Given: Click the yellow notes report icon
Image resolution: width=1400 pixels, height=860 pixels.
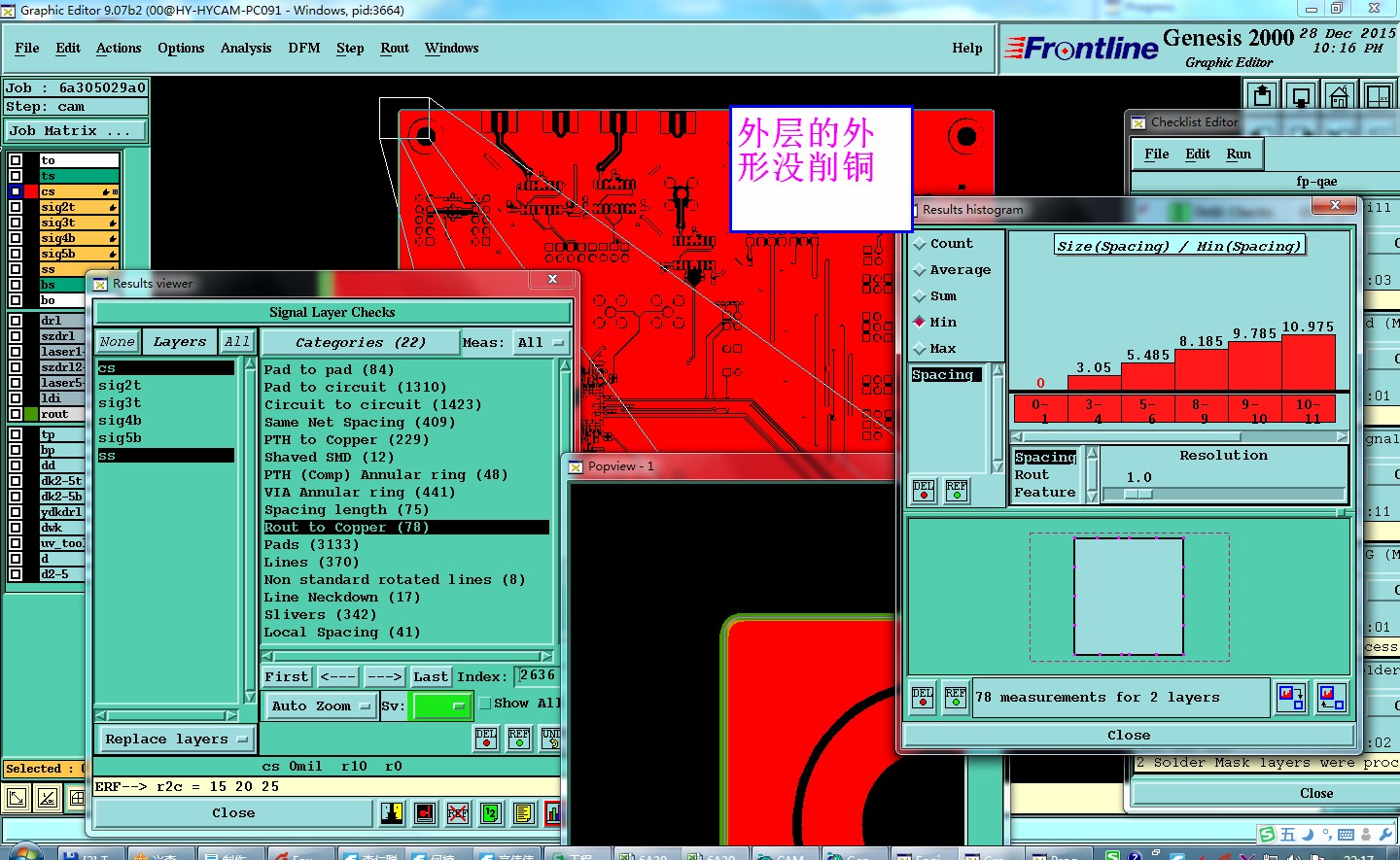Looking at the screenshot, I should tap(524, 812).
